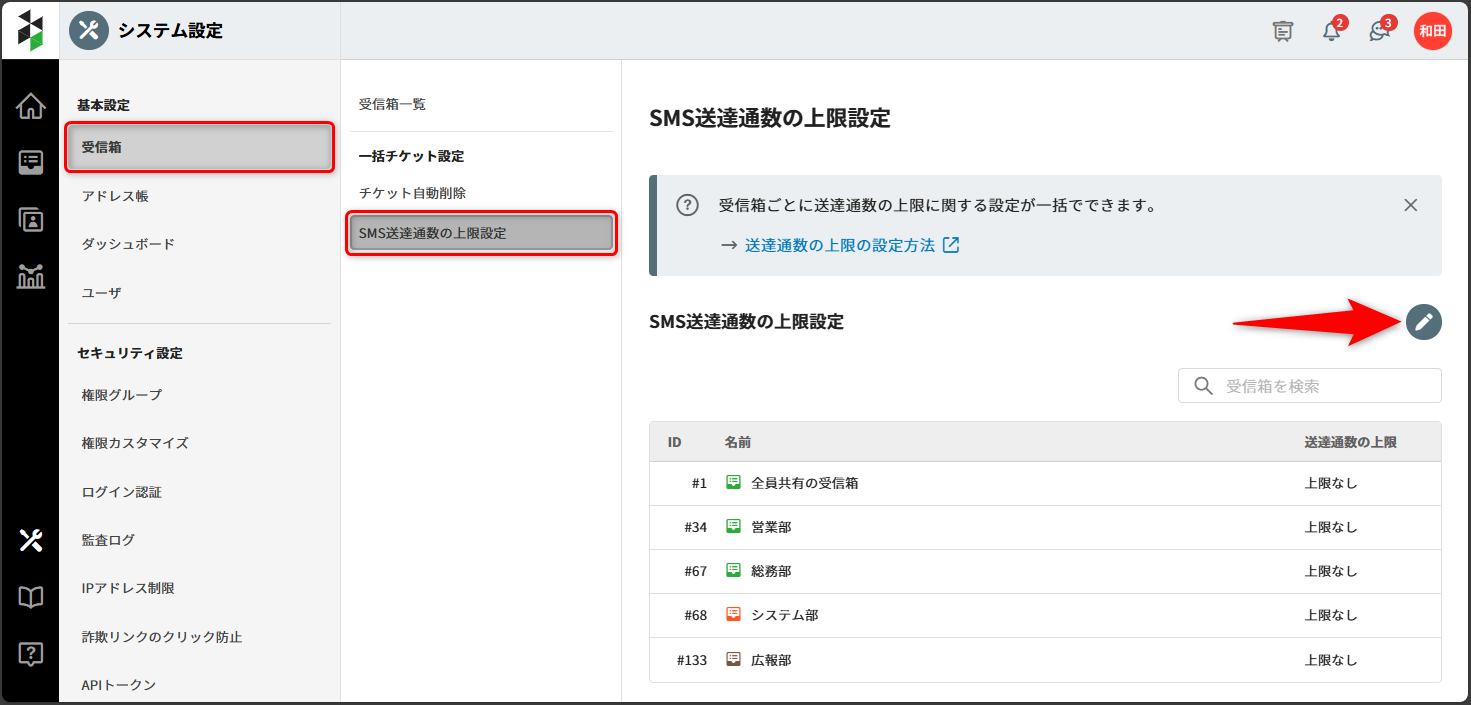Open the manual book icon in left rail

point(31,598)
